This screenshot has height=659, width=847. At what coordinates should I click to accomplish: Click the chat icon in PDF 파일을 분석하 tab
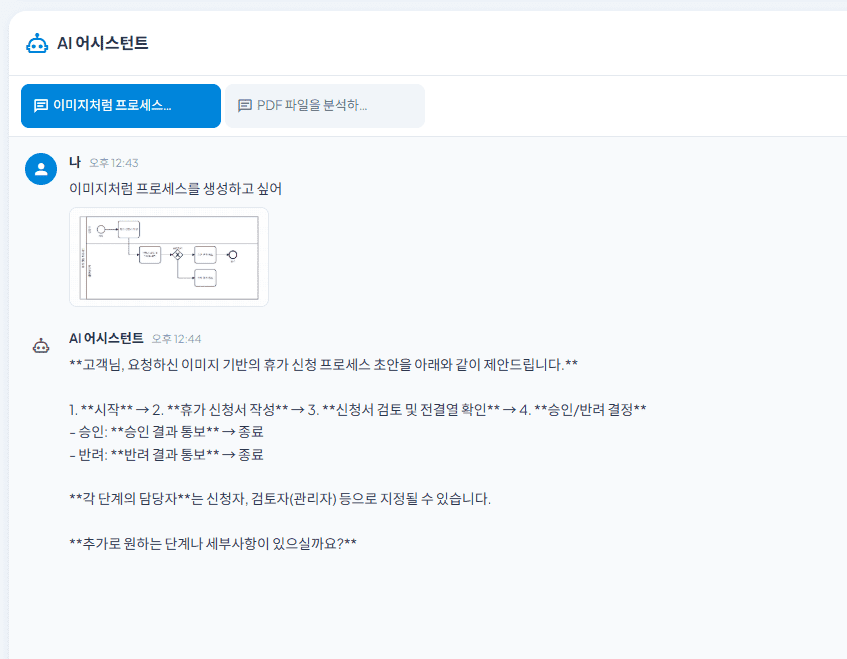[x=245, y=106]
